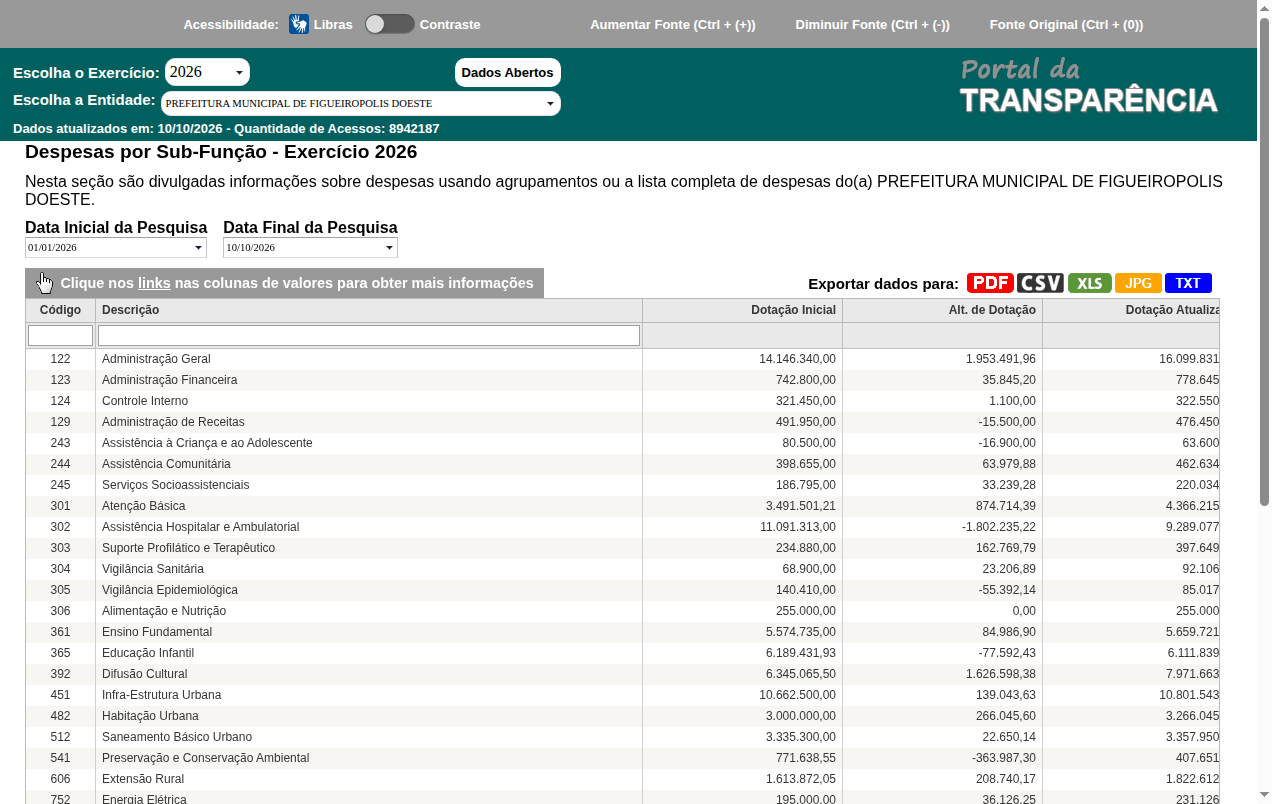Viewport: 1272px width, 804px height.
Task: Click the Dotação Inicial column header
Action: point(742,310)
